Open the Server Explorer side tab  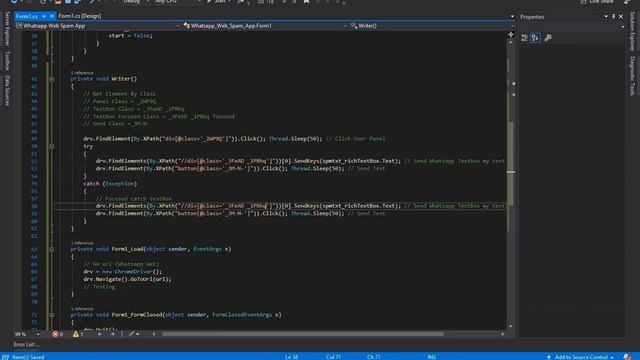[x=7, y=29]
